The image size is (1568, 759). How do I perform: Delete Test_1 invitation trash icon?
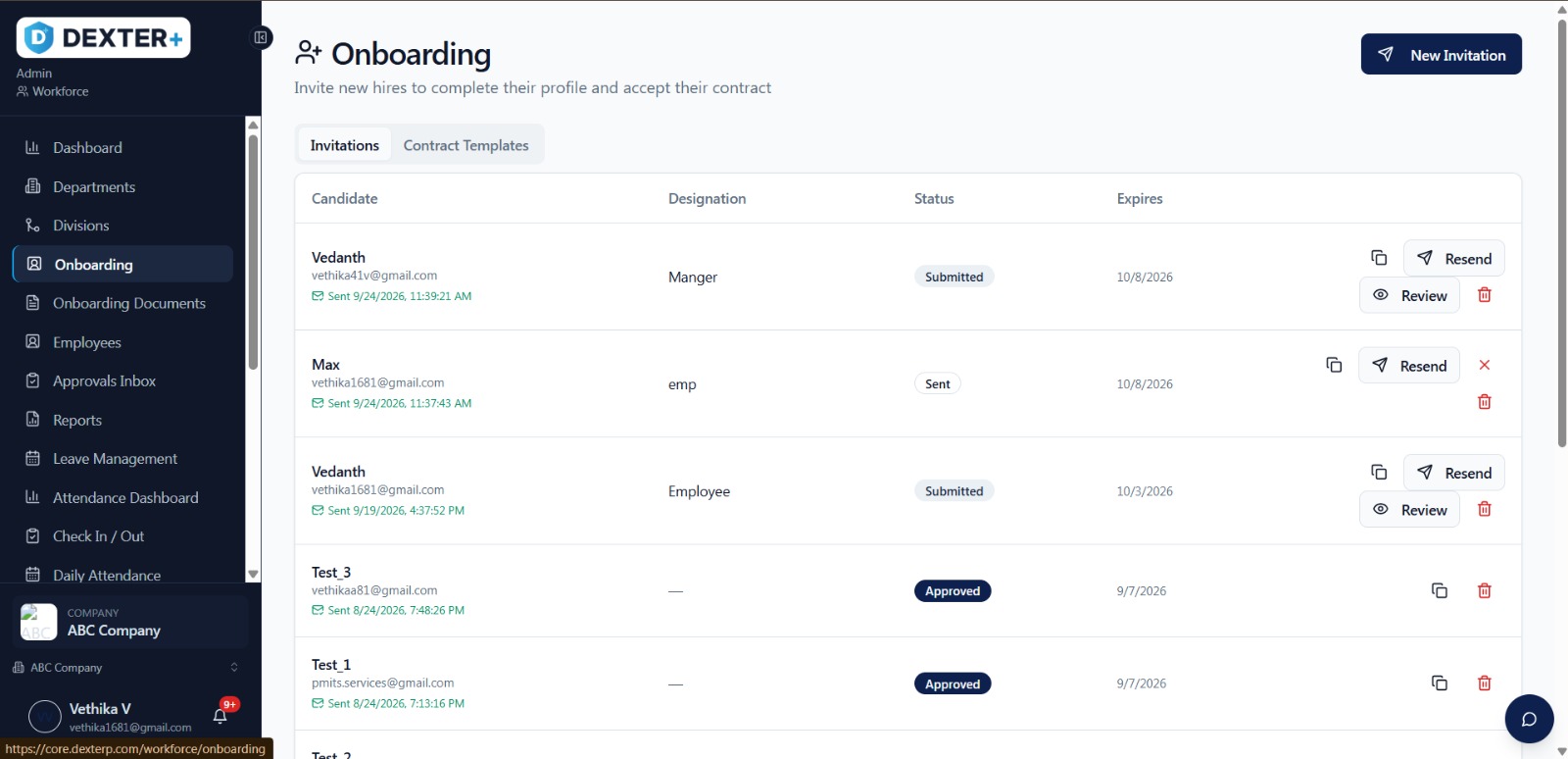point(1485,683)
